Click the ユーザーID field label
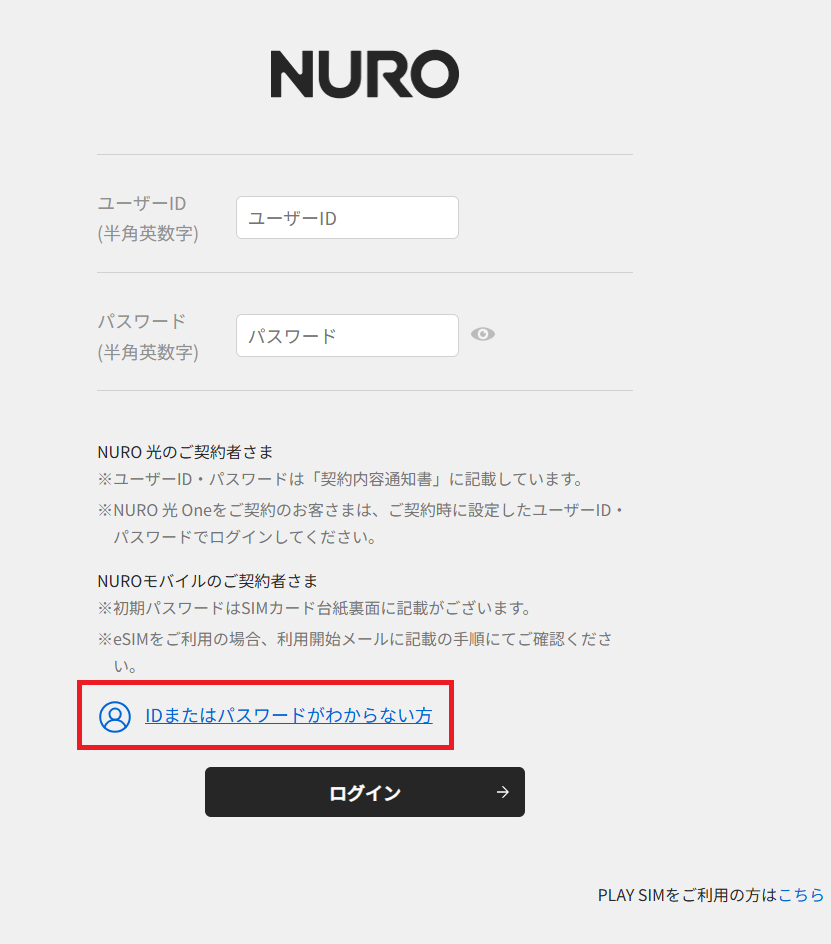This screenshot has width=831, height=944. (x=142, y=203)
